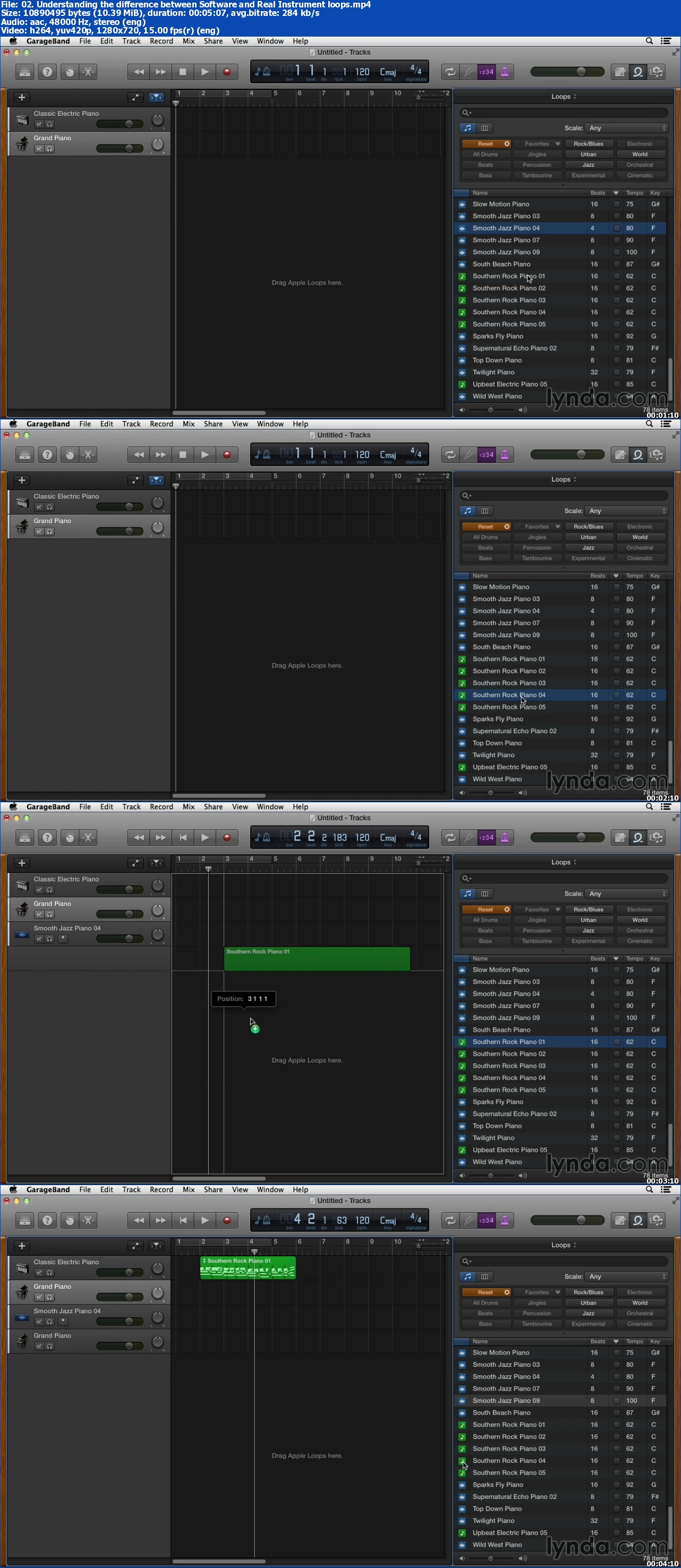The image size is (681, 1568).
Task: Toggle the Metronome in the 00:01:10 frame
Action: point(505,72)
